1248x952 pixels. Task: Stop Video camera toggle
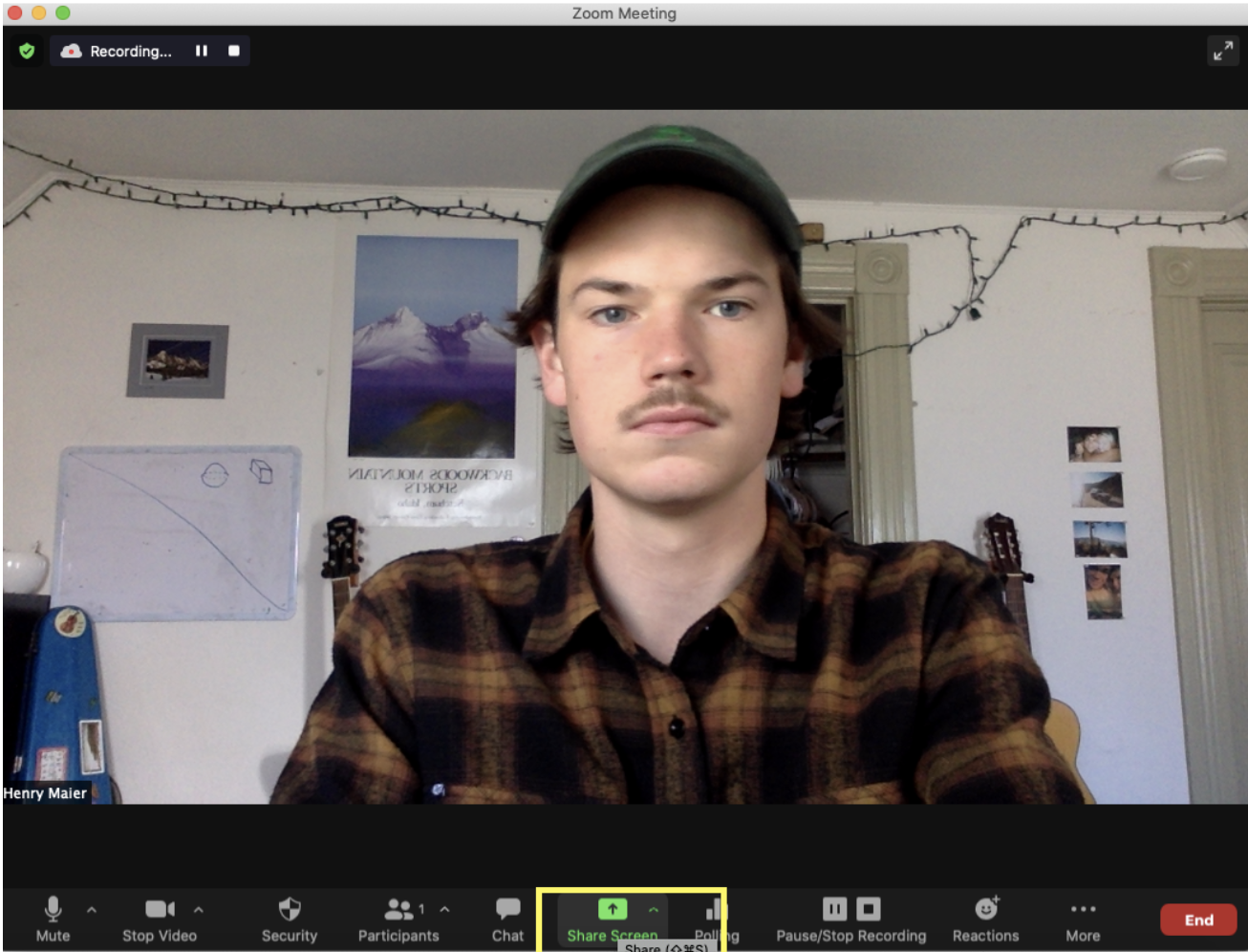(159, 919)
